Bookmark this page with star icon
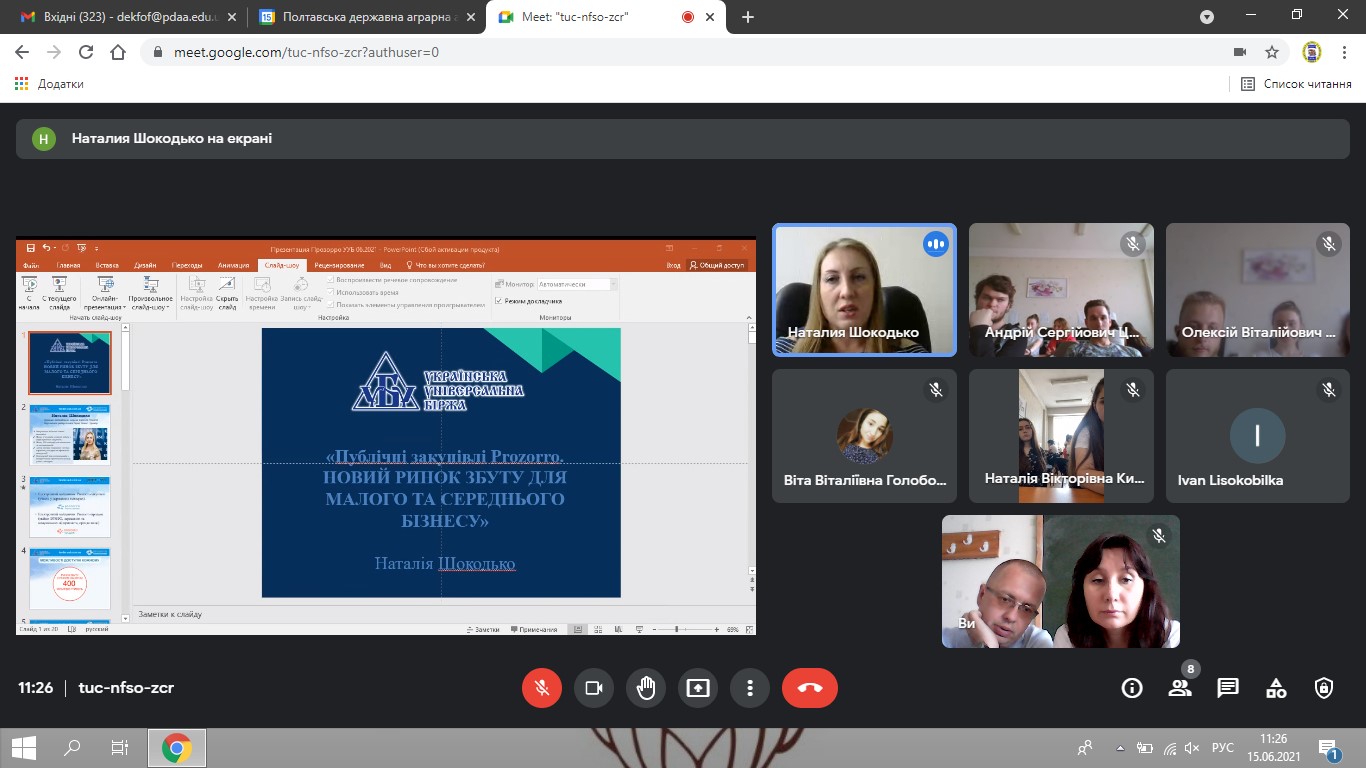This screenshot has width=1366, height=768. point(1272,52)
